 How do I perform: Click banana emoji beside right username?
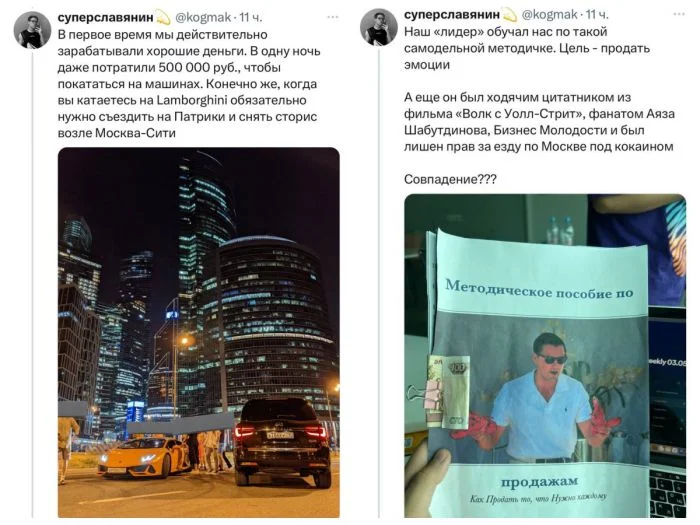pyautogui.click(x=509, y=15)
